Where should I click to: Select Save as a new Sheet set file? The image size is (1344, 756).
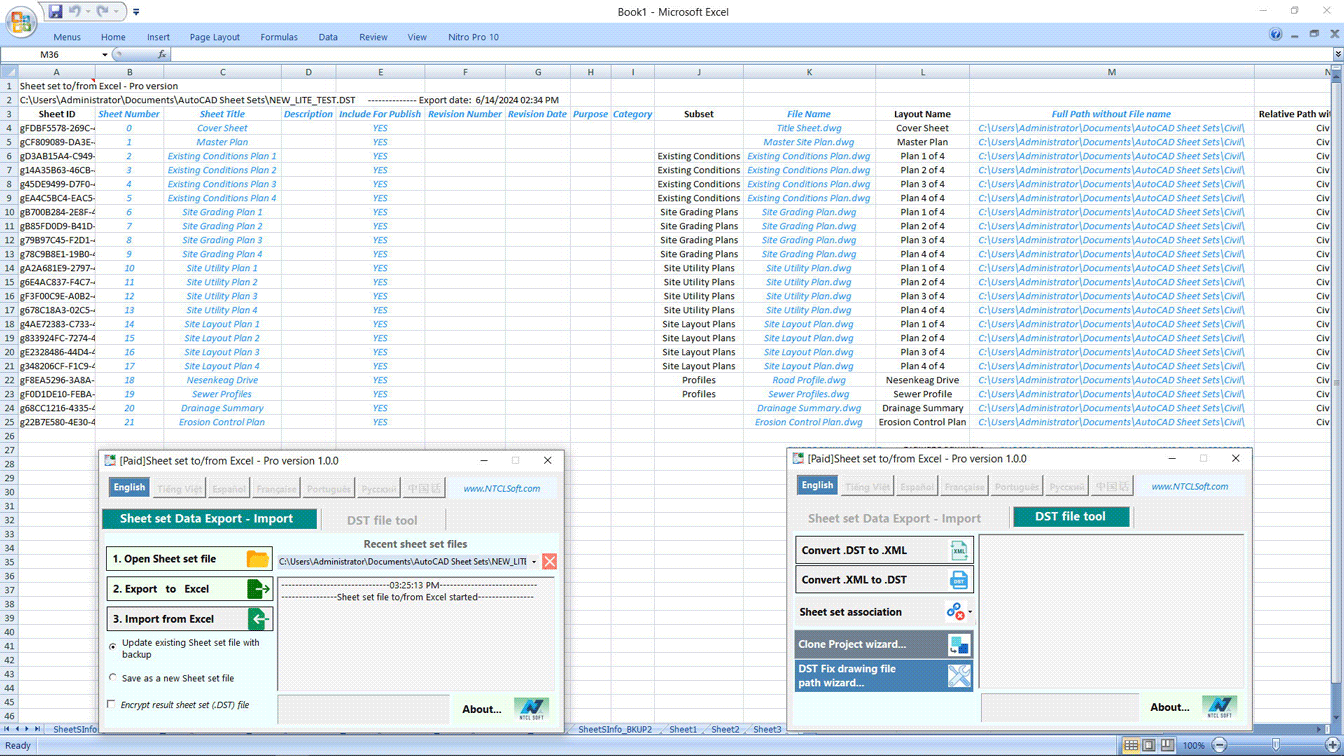pyautogui.click(x=112, y=678)
